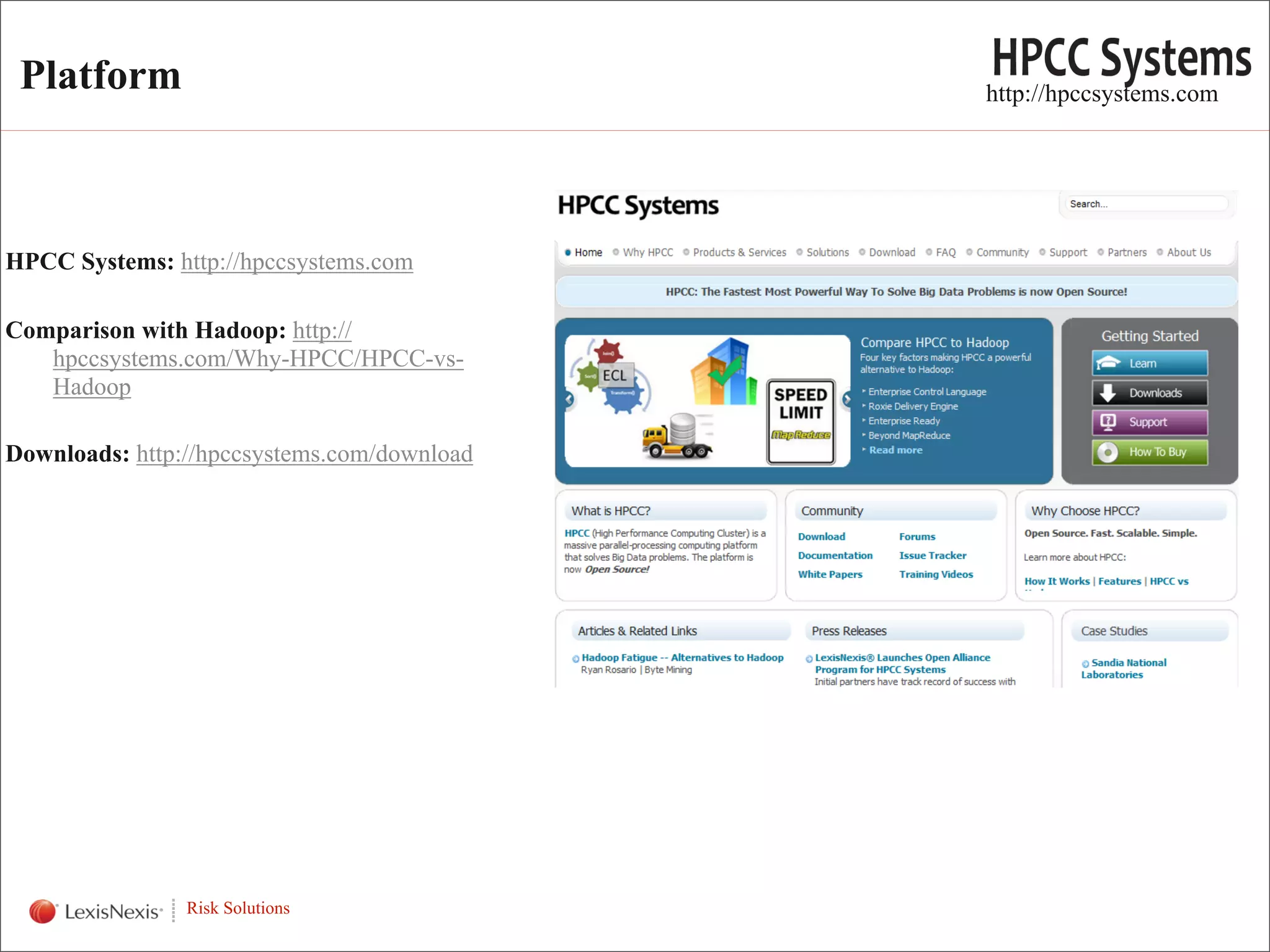Open the Download menu item in nav bar

pyautogui.click(x=892, y=252)
